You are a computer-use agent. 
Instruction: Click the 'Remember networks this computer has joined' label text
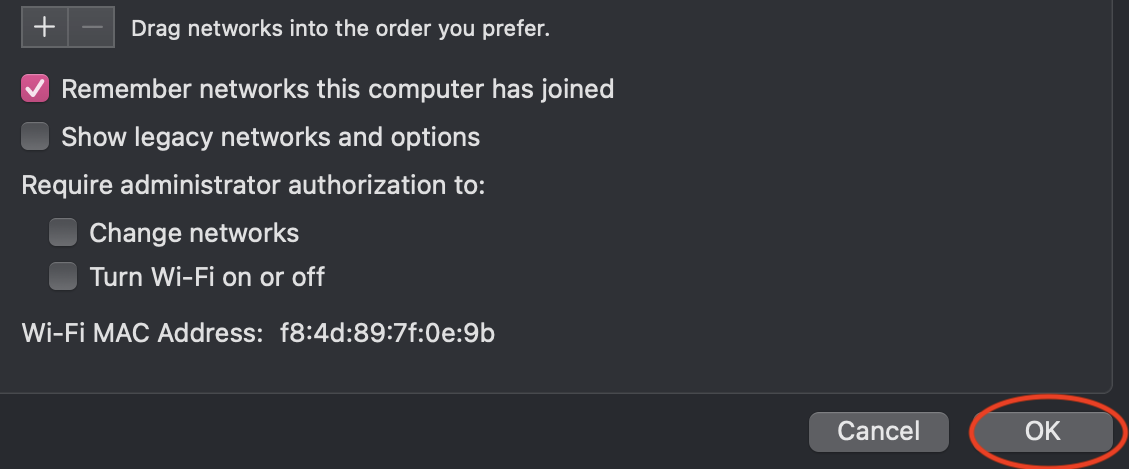pyautogui.click(x=337, y=89)
